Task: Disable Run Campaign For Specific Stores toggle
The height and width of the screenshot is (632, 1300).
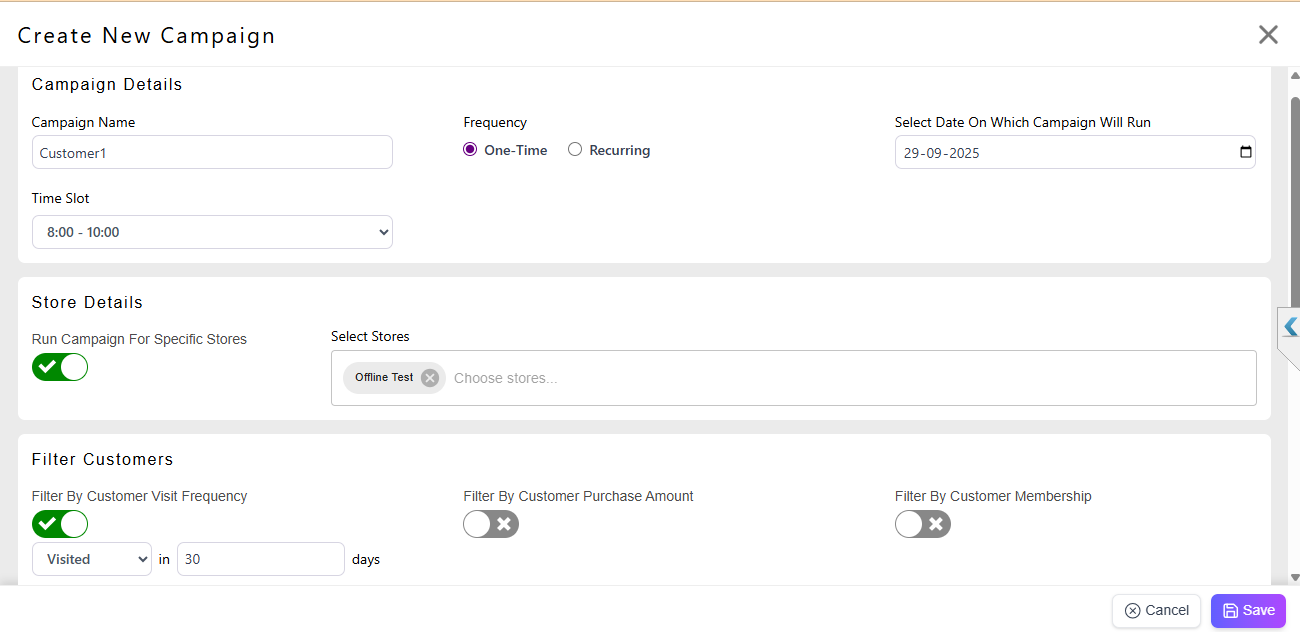Action: coord(60,367)
